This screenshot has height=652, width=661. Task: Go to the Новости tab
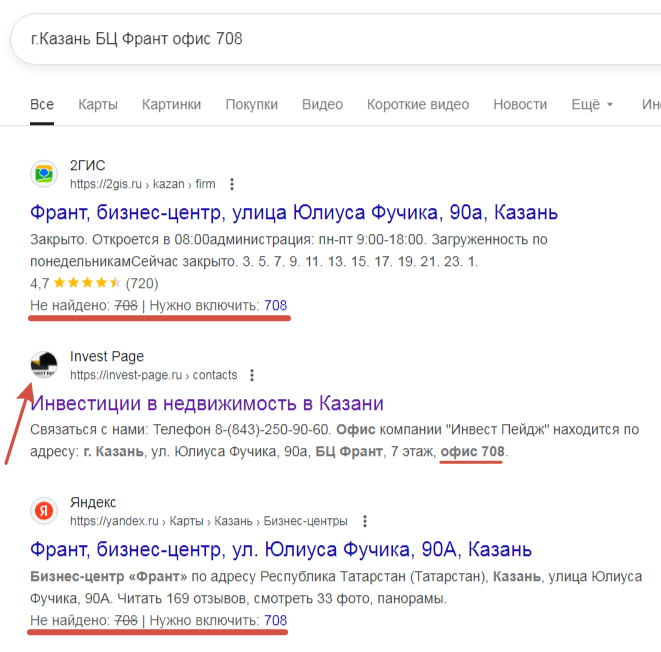(x=520, y=104)
